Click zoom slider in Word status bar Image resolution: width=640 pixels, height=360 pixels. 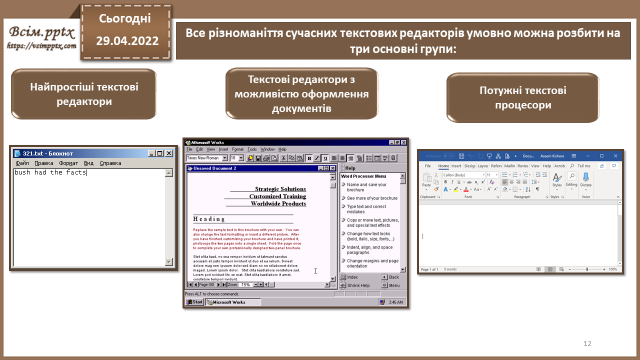[x=587, y=269]
